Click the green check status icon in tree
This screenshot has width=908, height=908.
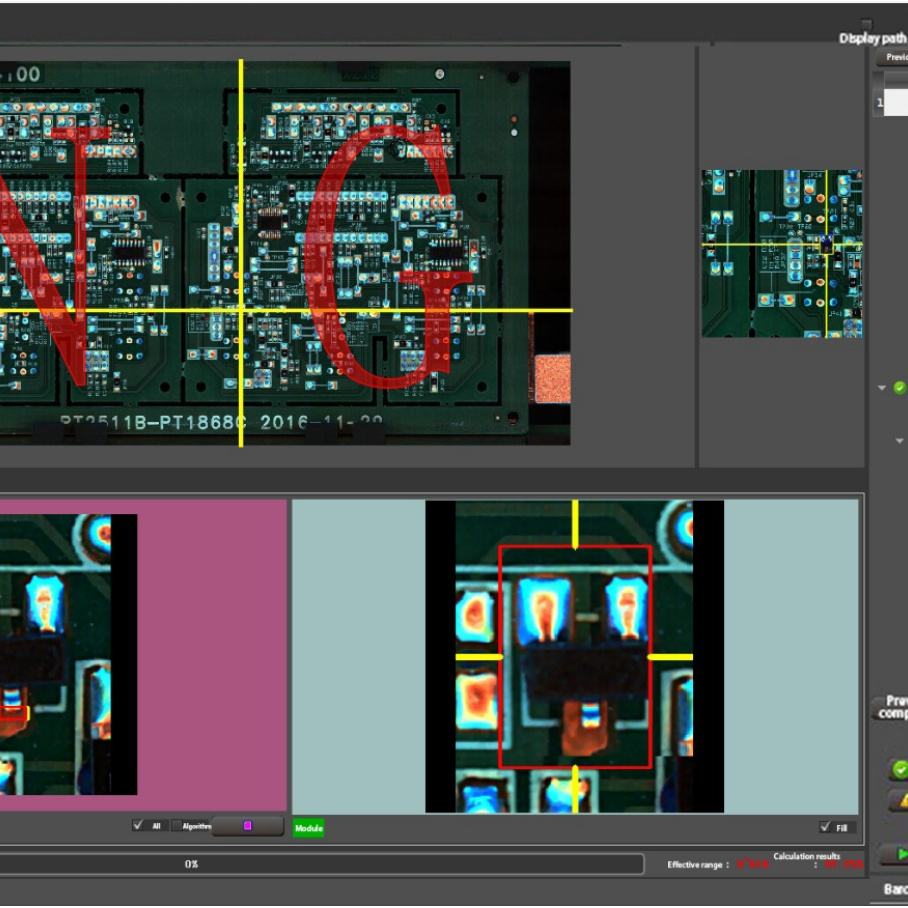pyautogui.click(x=899, y=388)
